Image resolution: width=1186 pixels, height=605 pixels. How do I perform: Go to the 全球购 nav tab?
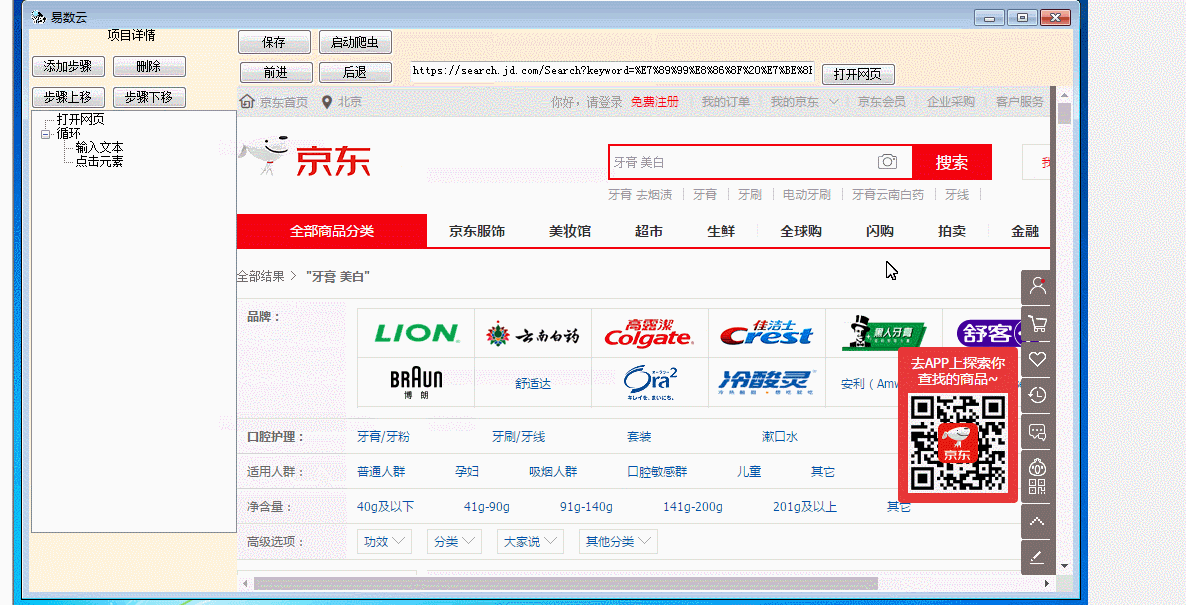pos(801,231)
